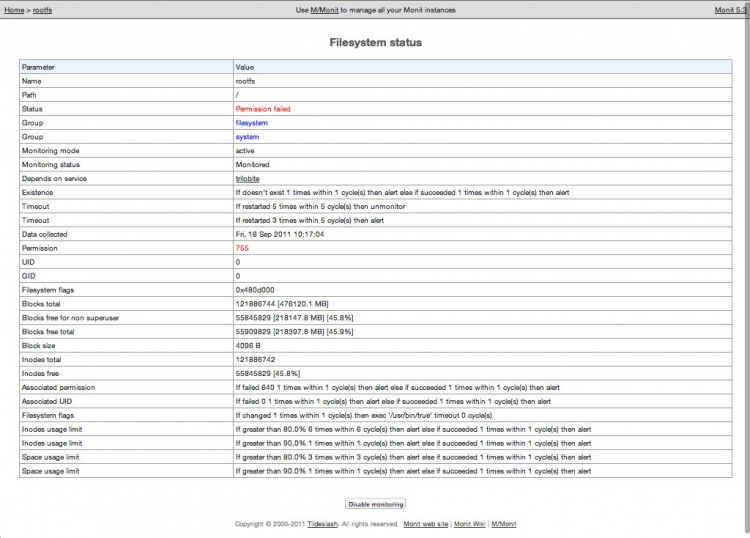Click the Block size 4096 B value
Viewport: 750px width, 538px height.
tap(248, 346)
